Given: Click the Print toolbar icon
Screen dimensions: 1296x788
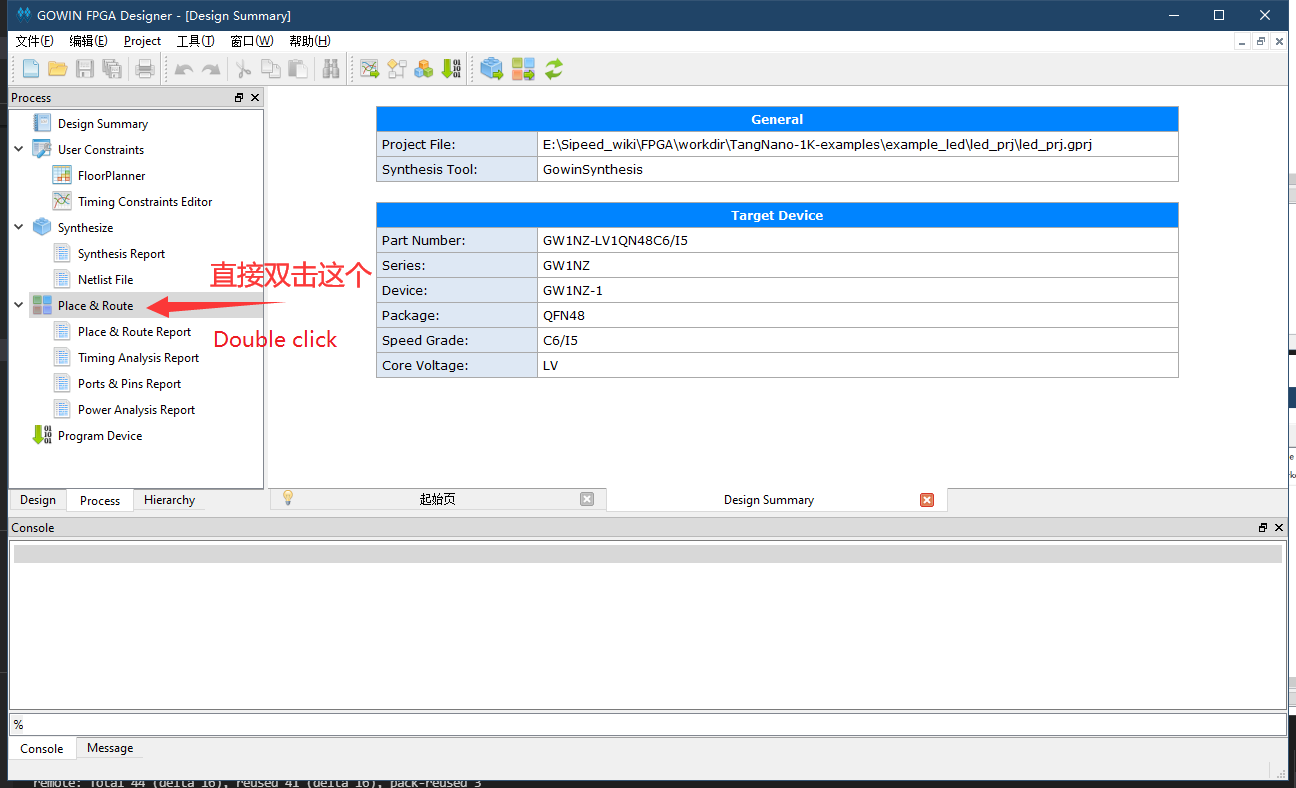Looking at the screenshot, I should click(x=145, y=69).
